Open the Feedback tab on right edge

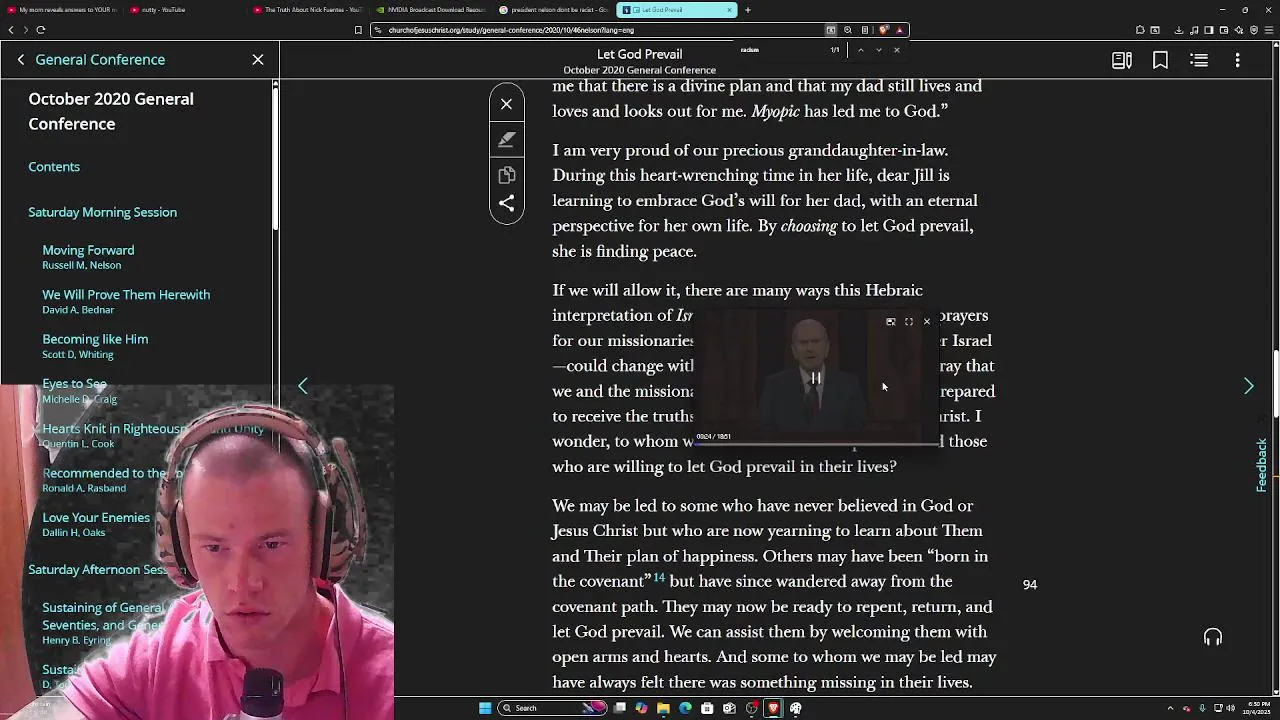click(x=1261, y=465)
